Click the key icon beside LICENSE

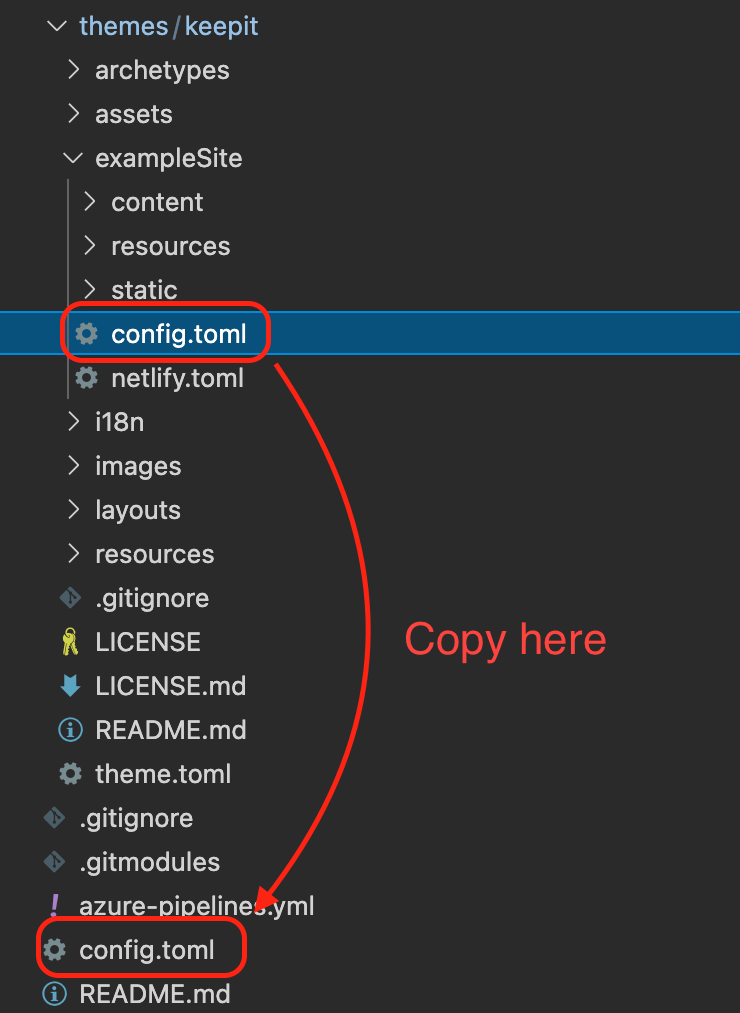coord(70,641)
